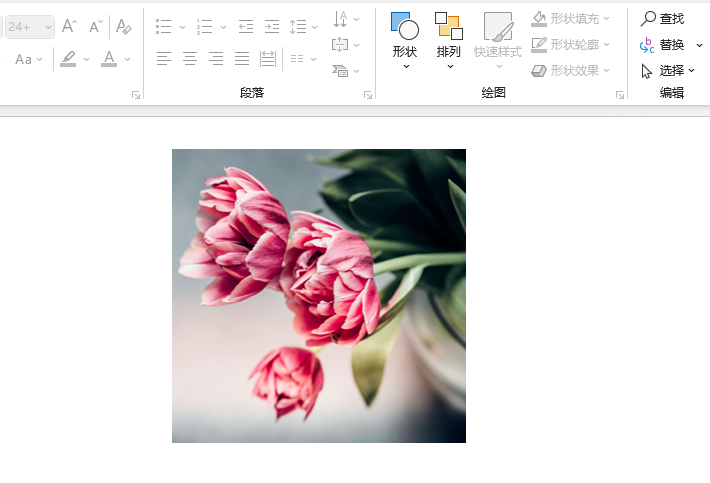Clear all formatting with eraser icon
Screen dimensions: 710x483
123,26
